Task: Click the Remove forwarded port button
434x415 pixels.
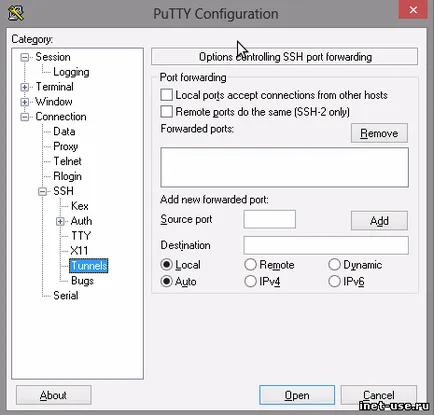Action: pyautogui.click(x=379, y=133)
